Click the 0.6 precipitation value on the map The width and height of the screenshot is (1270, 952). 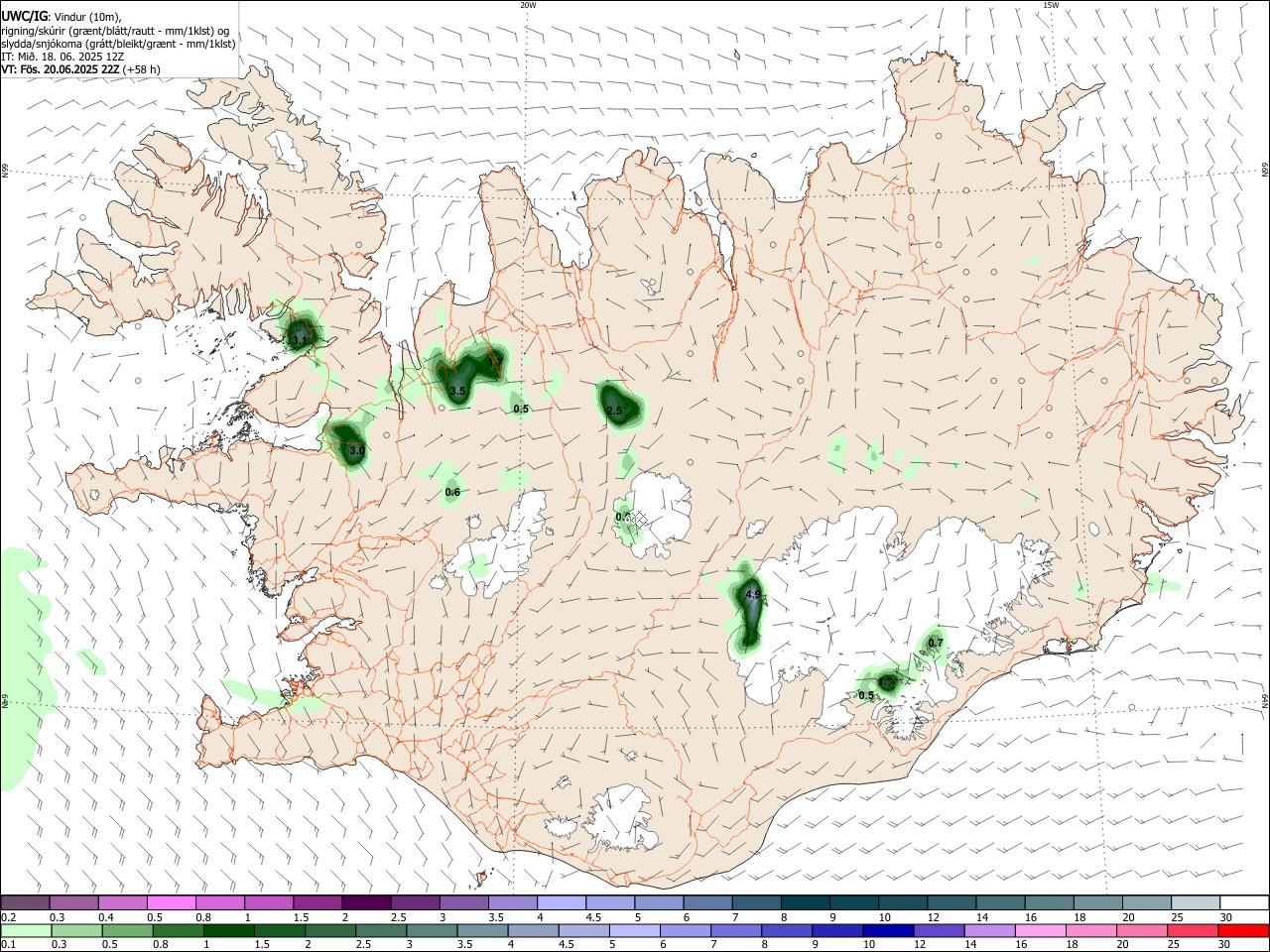point(452,492)
